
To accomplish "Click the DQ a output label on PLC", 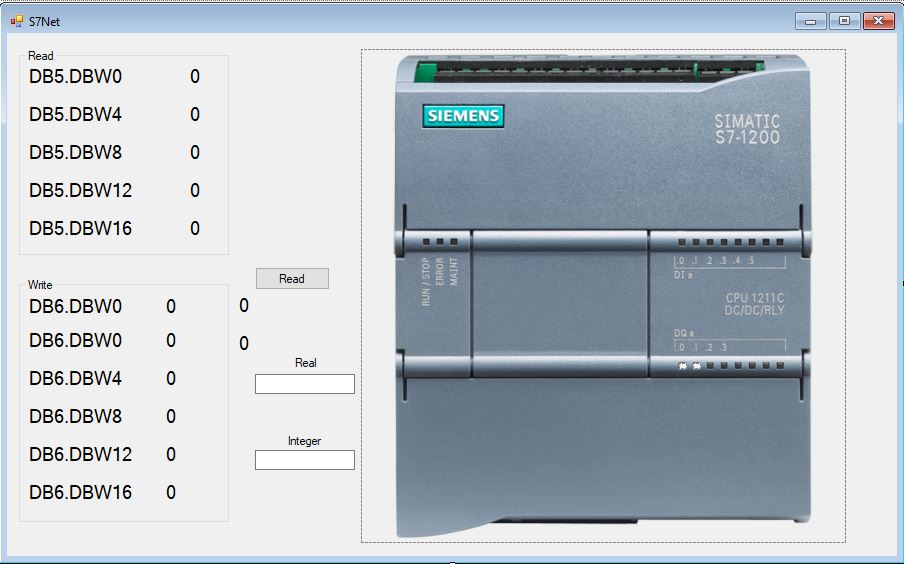I will tap(684, 333).
